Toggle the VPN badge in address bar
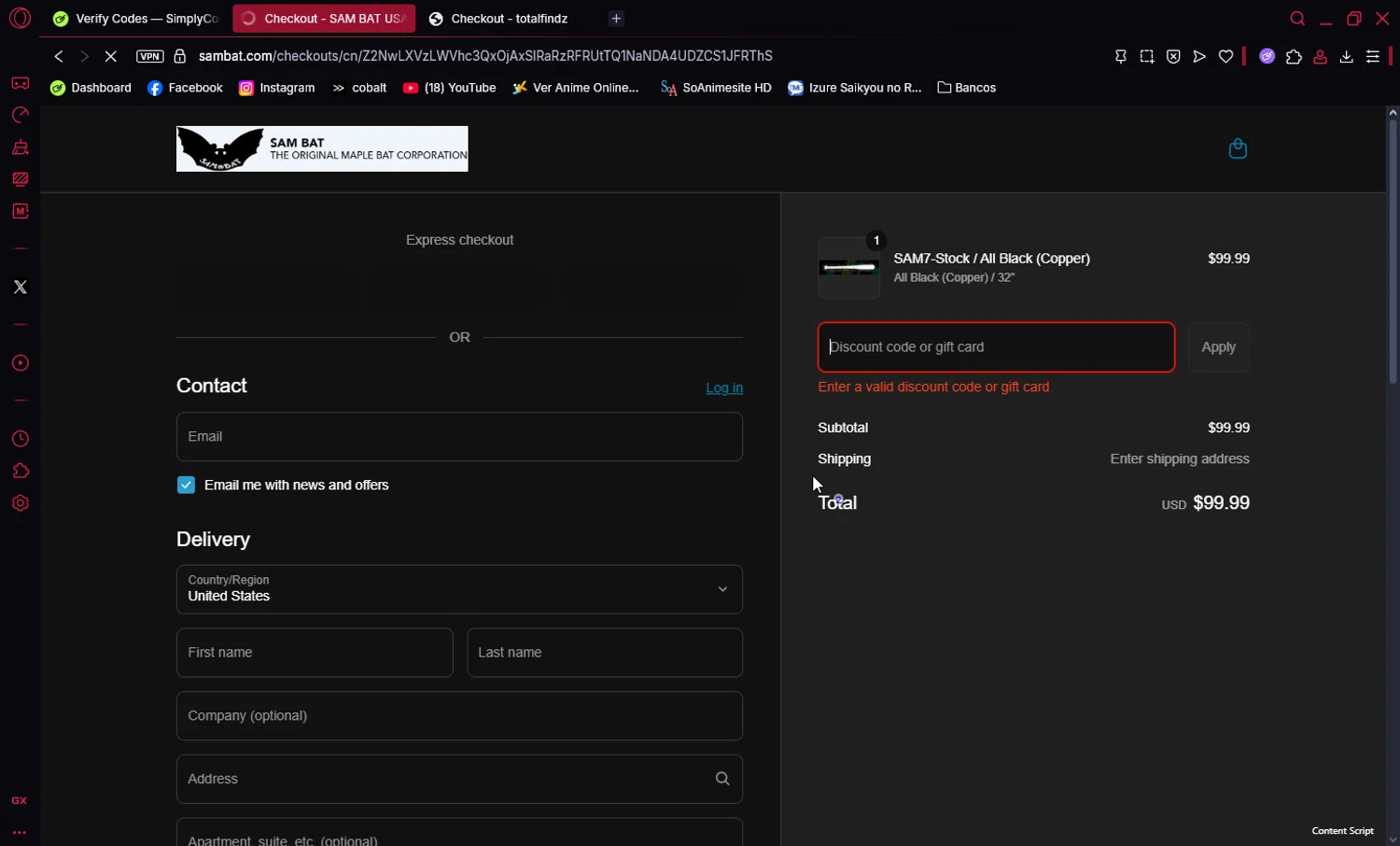Viewport: 1400px width, 846px height. coord(149,56)
